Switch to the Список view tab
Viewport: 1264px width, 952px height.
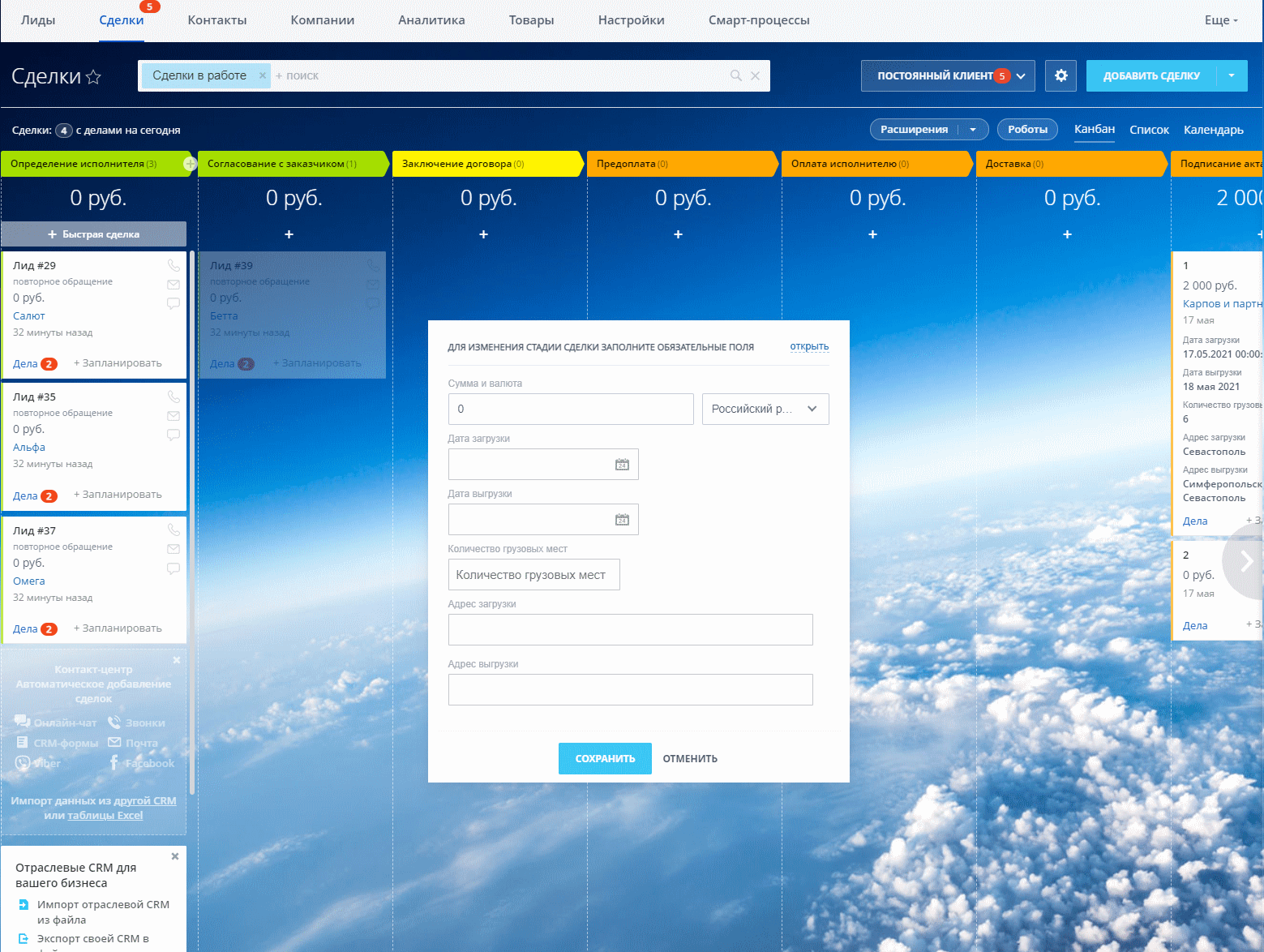pyautogui.click(x=1149, y=130)
